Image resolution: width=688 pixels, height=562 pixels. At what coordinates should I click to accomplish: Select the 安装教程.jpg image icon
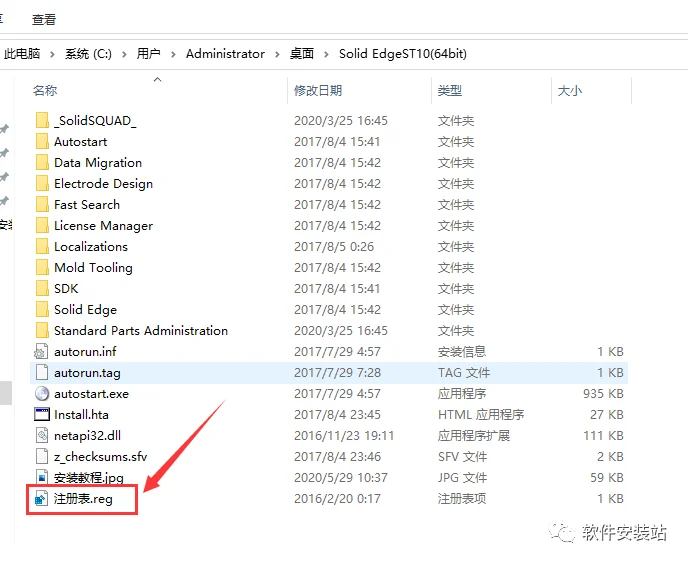pos(42,477)
